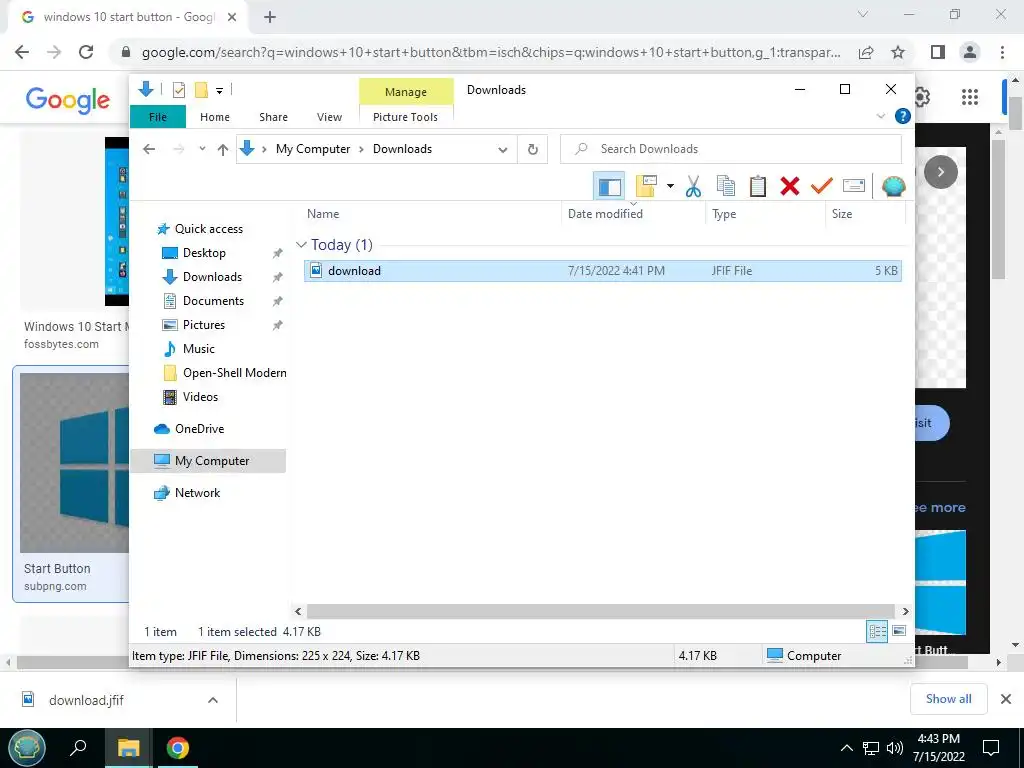Click the Search Downloads field
The height and width of the screenshot is (768, 1024).
731,149
